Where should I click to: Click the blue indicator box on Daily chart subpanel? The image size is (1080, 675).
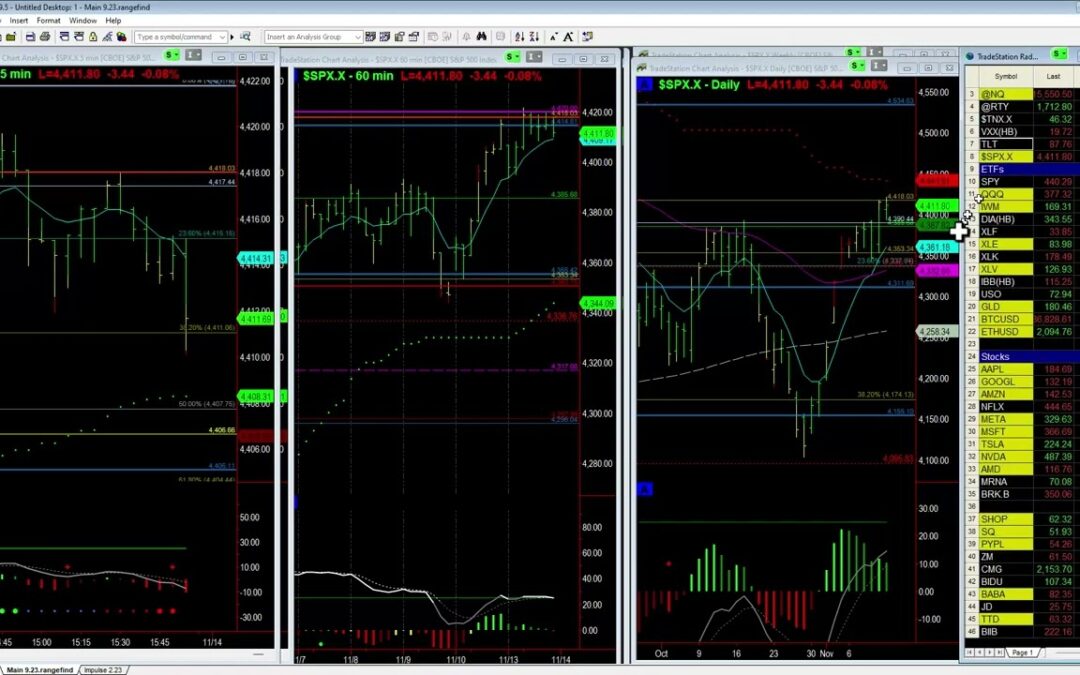pyautogui.click(x=645, y=490)
